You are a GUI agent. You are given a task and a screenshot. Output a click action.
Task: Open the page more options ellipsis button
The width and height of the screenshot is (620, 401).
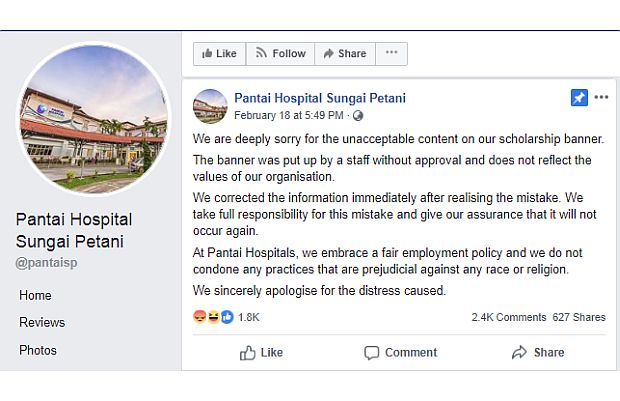click(391, 53)
